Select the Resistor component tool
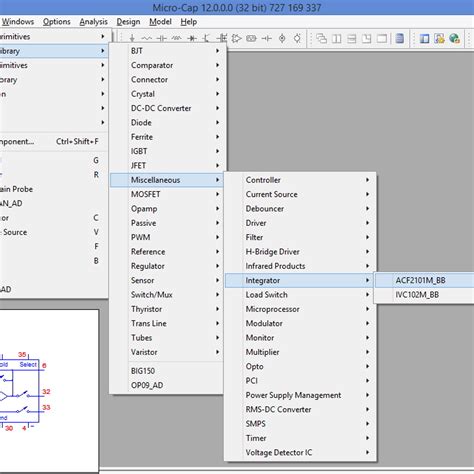Viewport: 474px width, 474px height. pos(147,39)
